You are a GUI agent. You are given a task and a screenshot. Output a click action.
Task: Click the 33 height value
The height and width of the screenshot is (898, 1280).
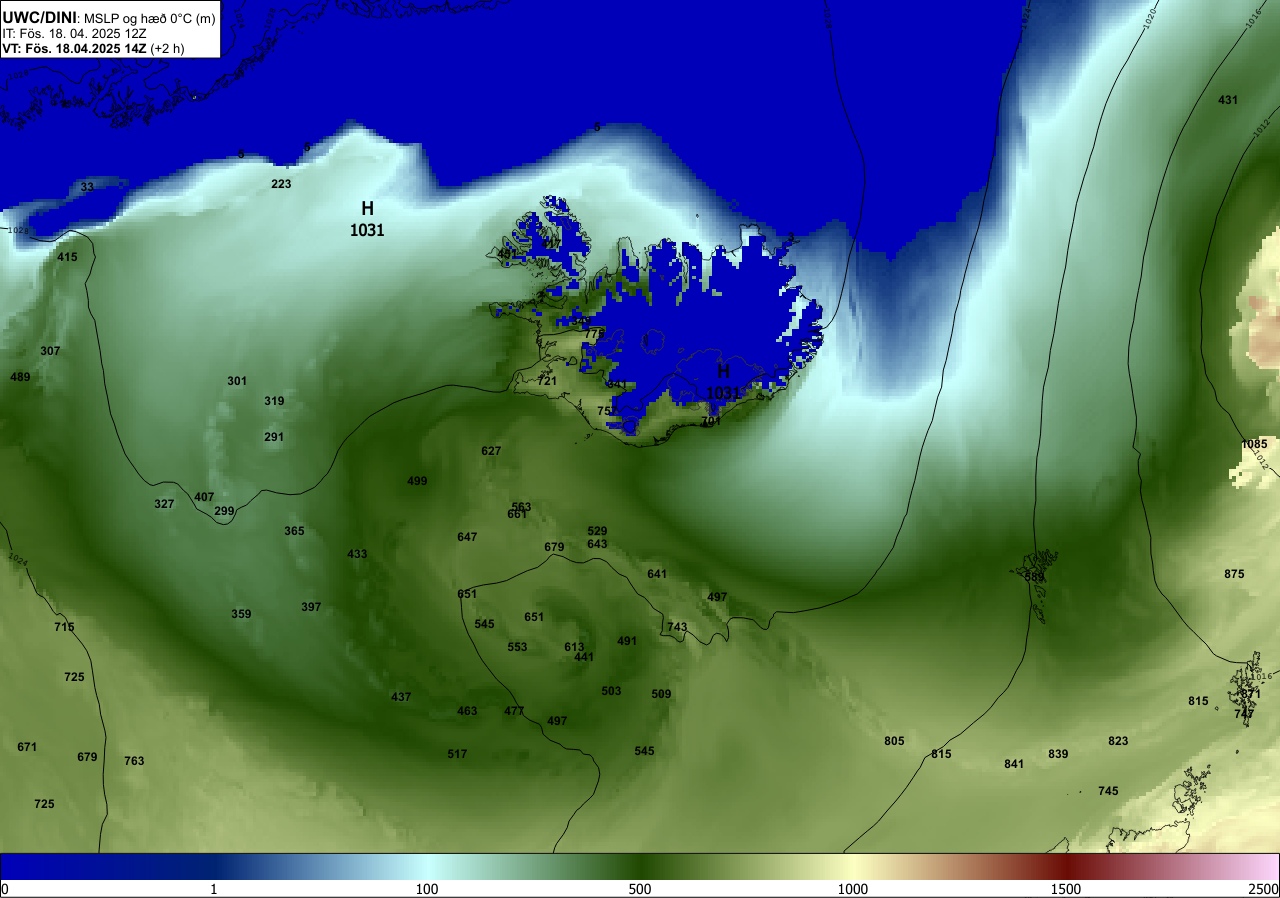(87, 187)
